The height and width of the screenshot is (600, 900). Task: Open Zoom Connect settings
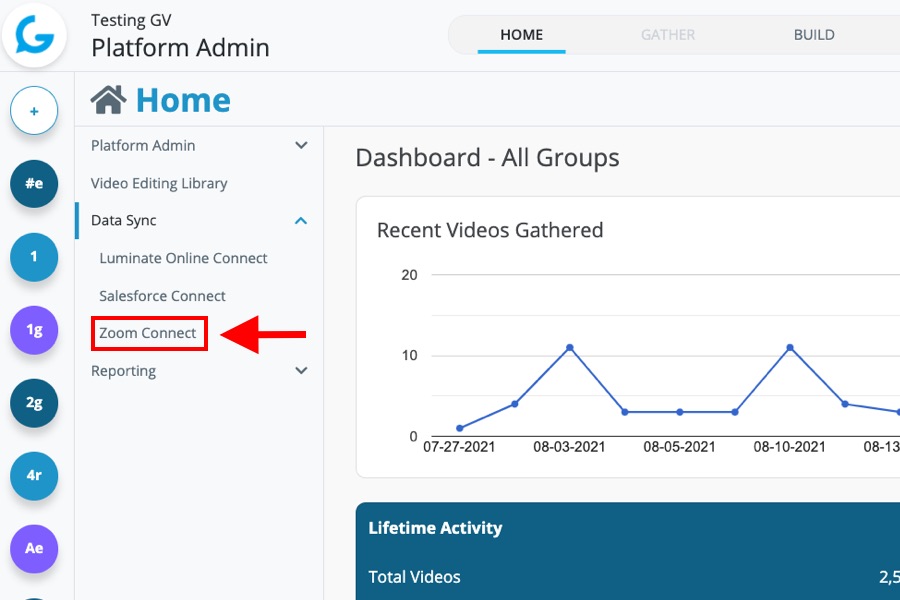(x=148, y=333)
